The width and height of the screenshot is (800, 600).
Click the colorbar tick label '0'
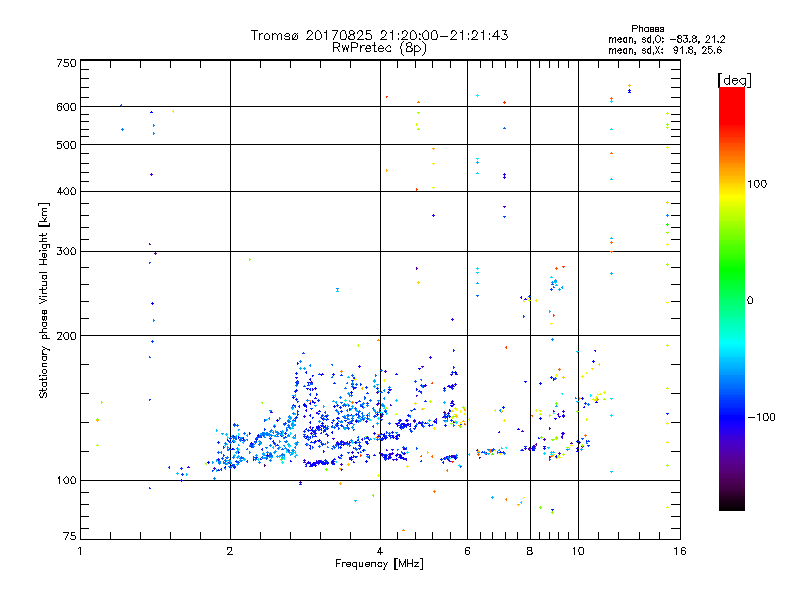(750, 301)
